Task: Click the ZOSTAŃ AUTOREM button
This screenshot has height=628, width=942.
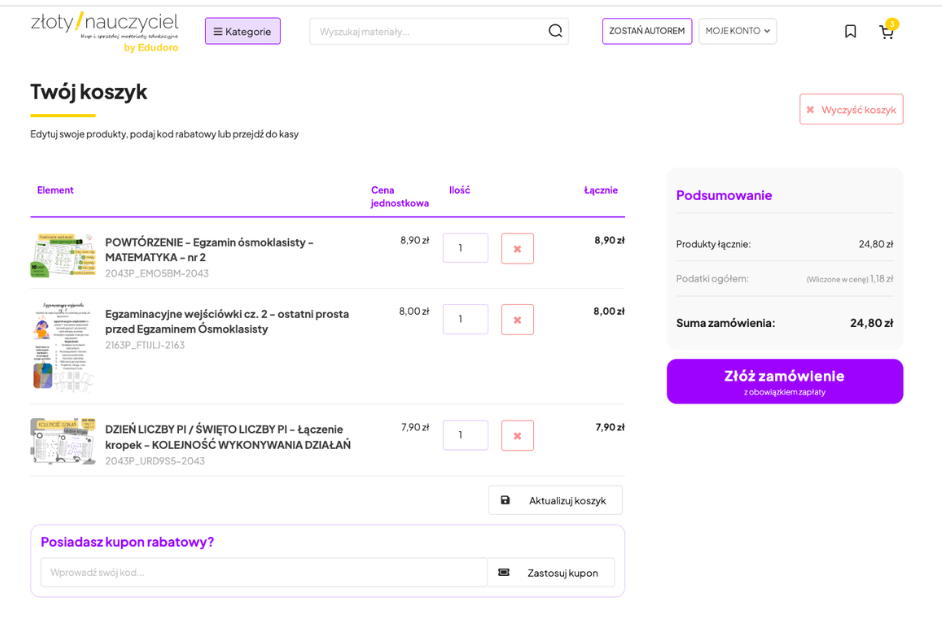Action: click(647, 31)
